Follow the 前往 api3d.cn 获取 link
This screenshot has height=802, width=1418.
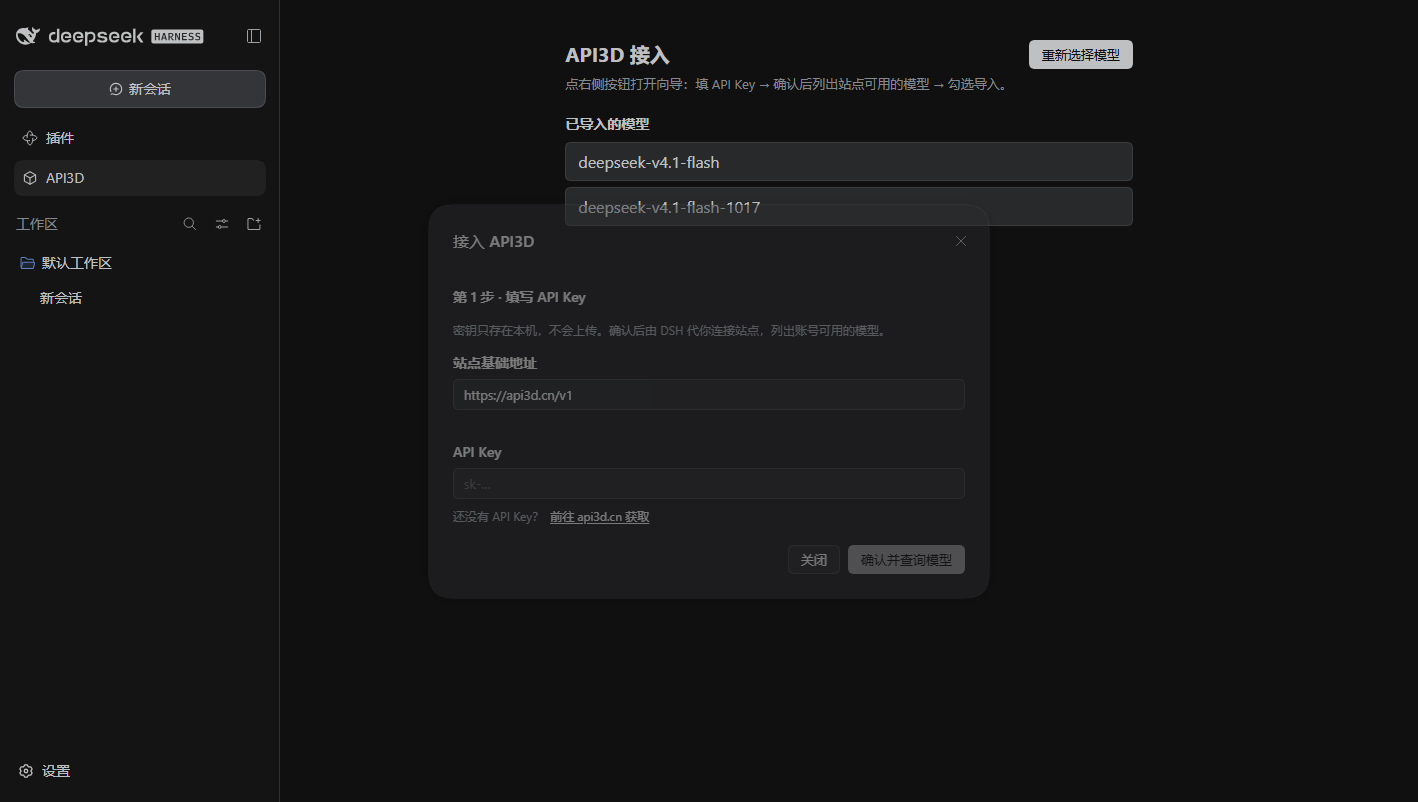(599, 517)
